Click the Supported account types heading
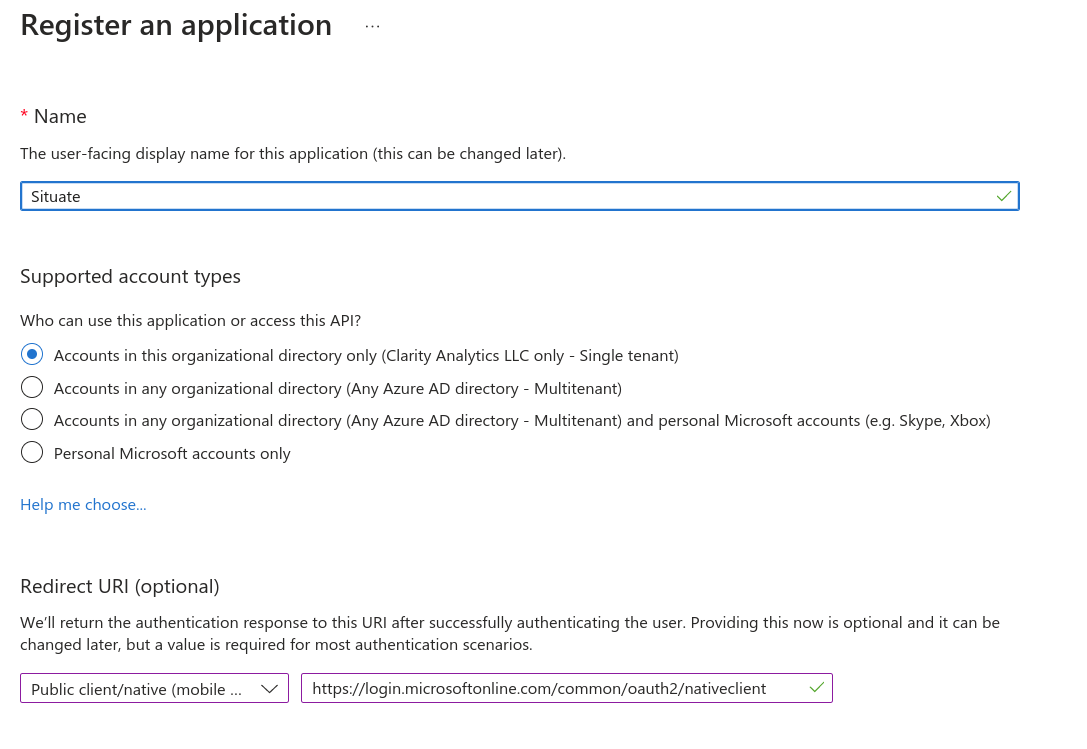The height and width of the screenshot is (749, 1087). point(130,276)
